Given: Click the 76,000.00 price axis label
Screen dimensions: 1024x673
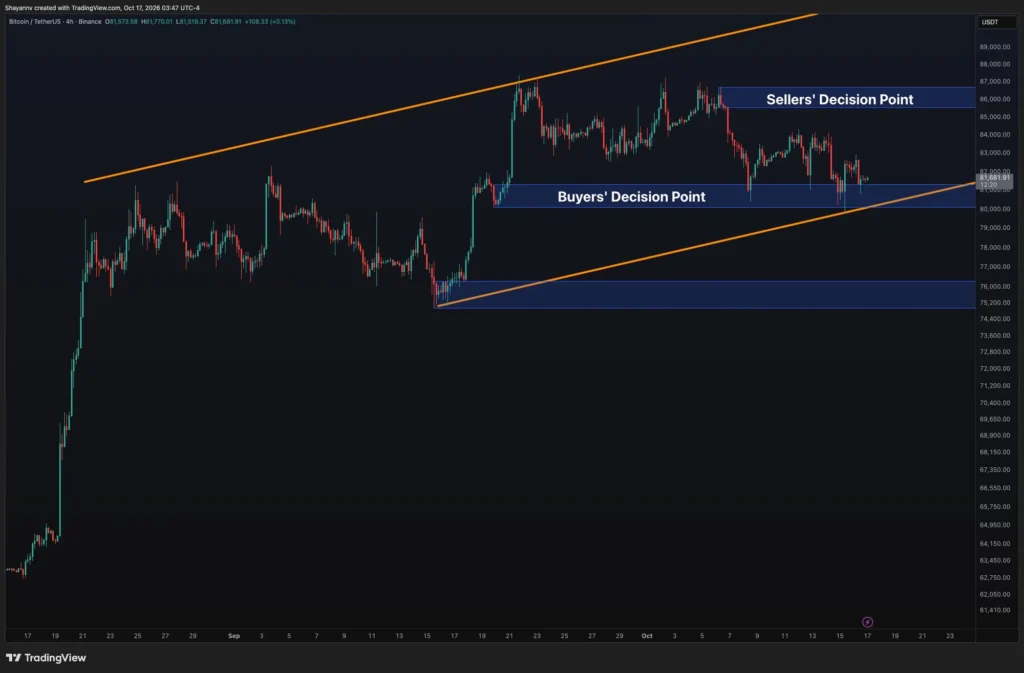Looking at the screenshot, I should 995,287.
